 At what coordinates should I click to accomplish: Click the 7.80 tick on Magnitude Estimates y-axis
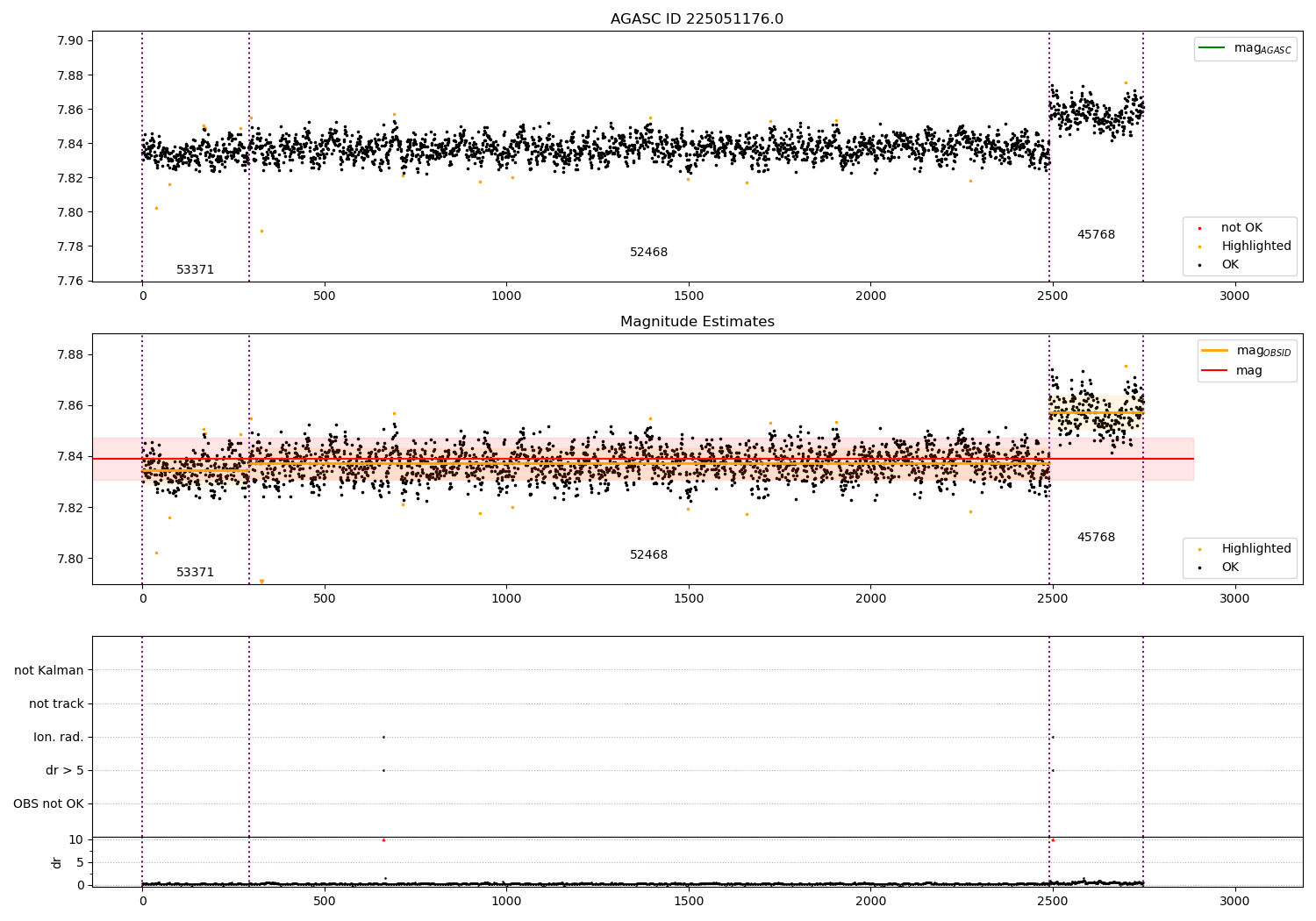[70, 560]
